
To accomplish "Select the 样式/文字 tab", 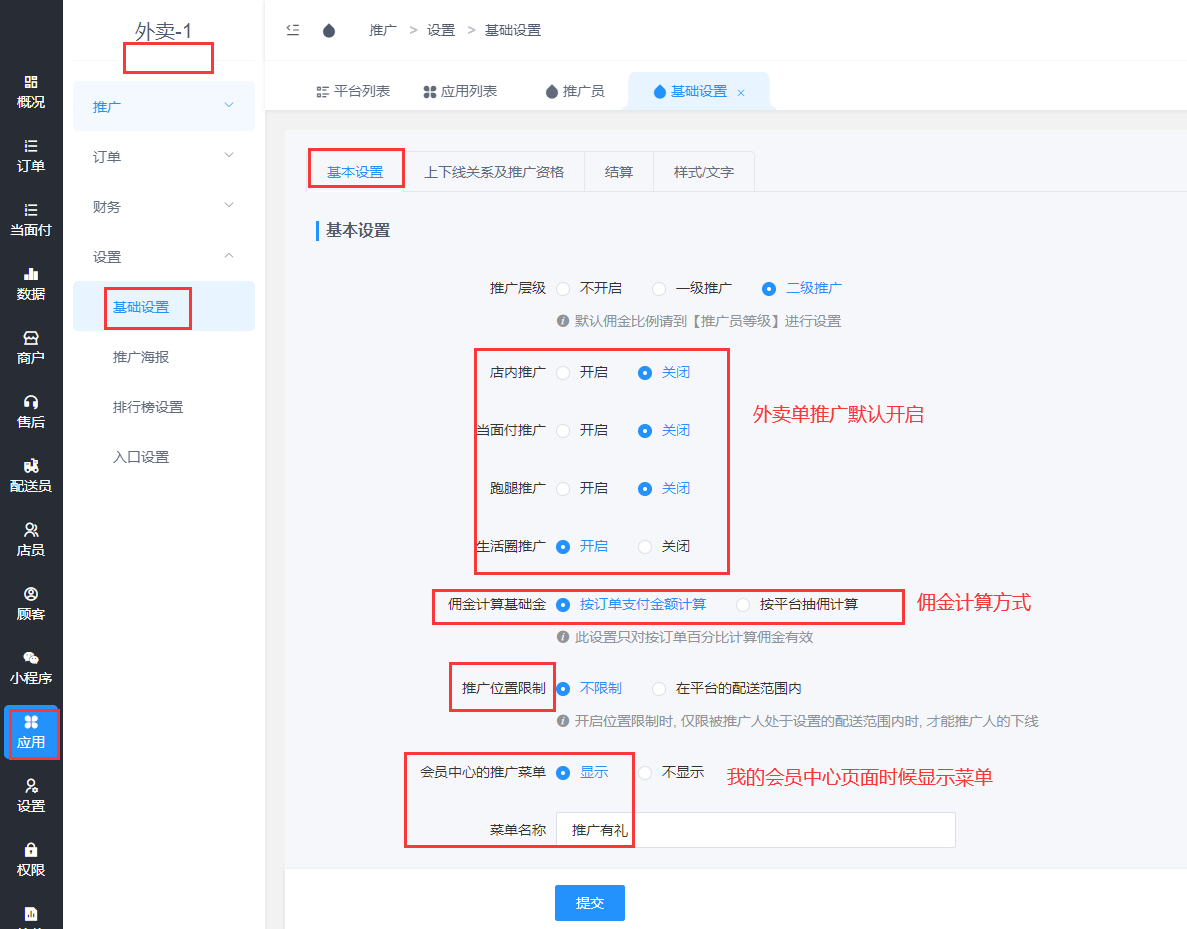I will 704,172.
